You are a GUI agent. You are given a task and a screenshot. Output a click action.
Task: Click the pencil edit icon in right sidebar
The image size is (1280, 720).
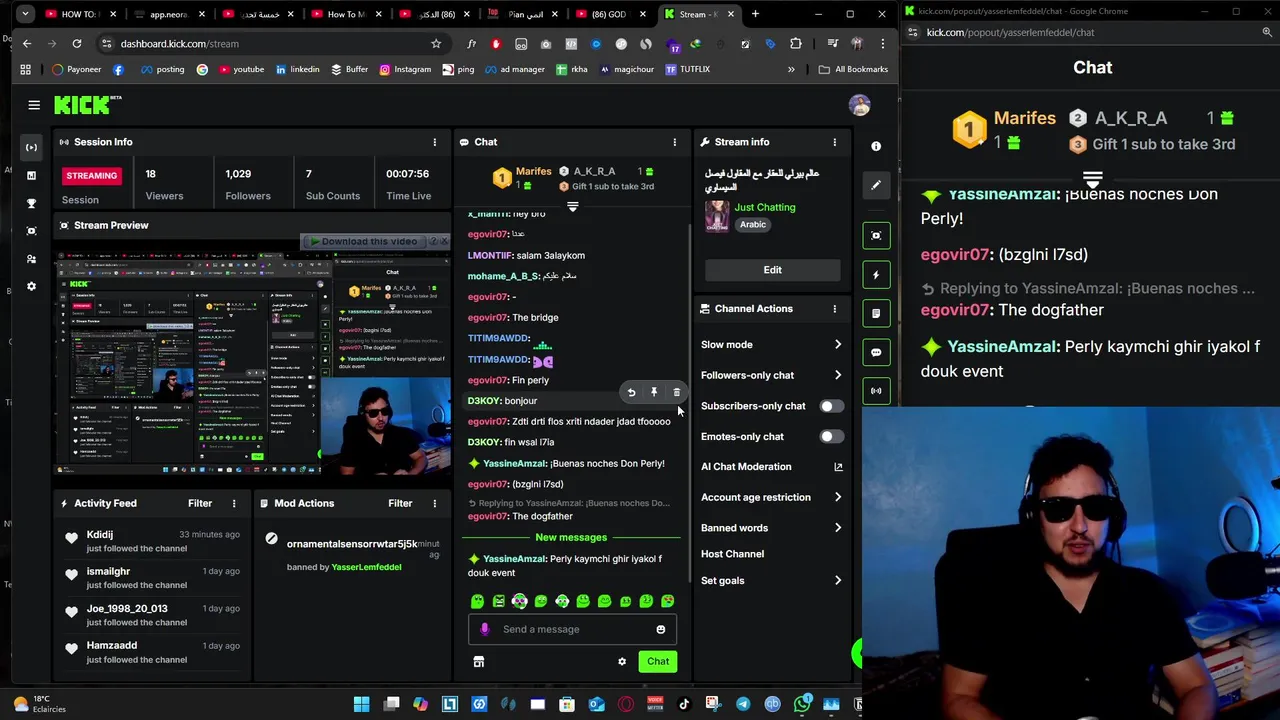[x=876, y=185]
